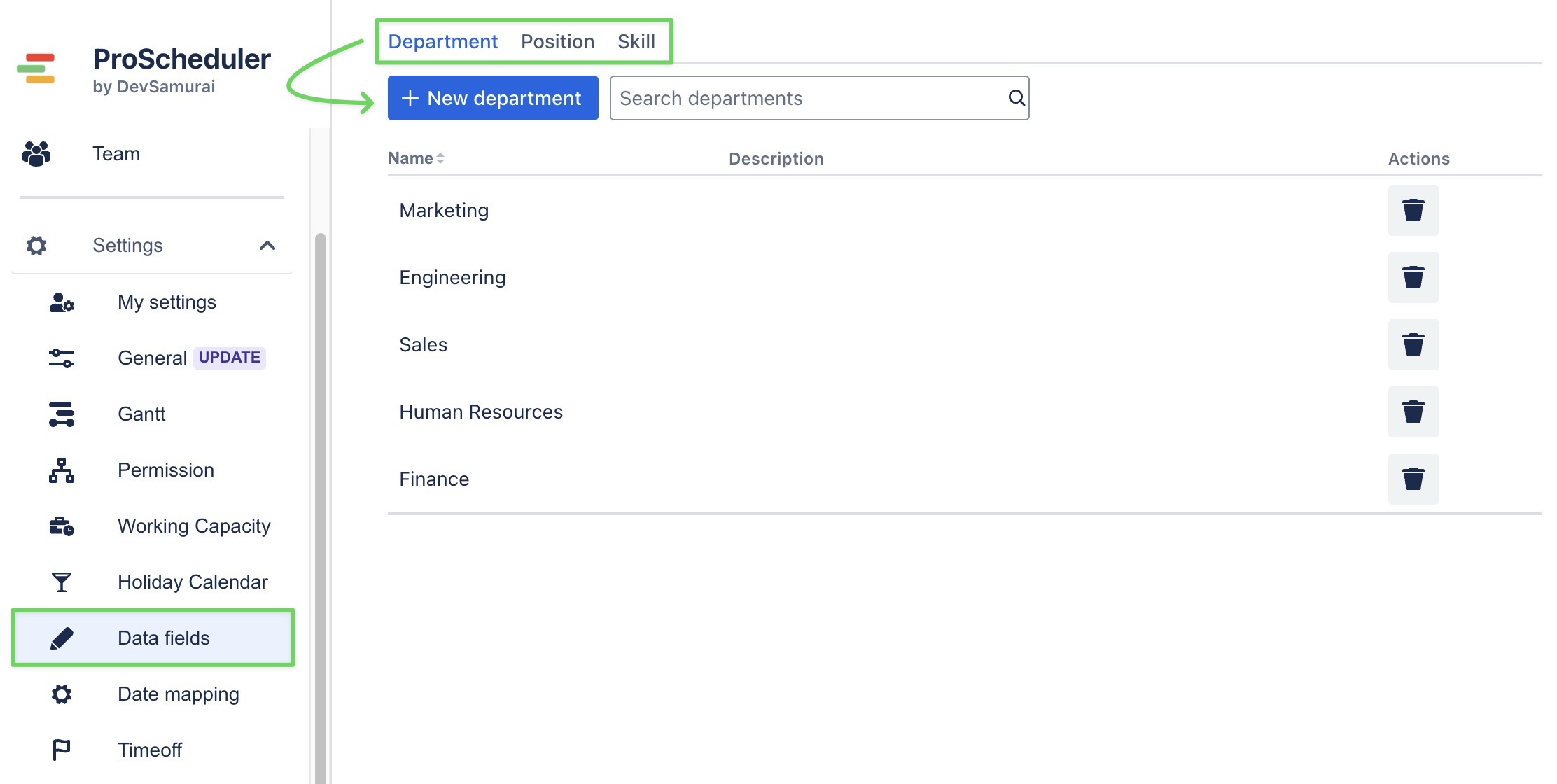Remove the Sales department with trash icon
Screen dimensions: 1557x784
pyautogui.click(x=1413, y=344)
